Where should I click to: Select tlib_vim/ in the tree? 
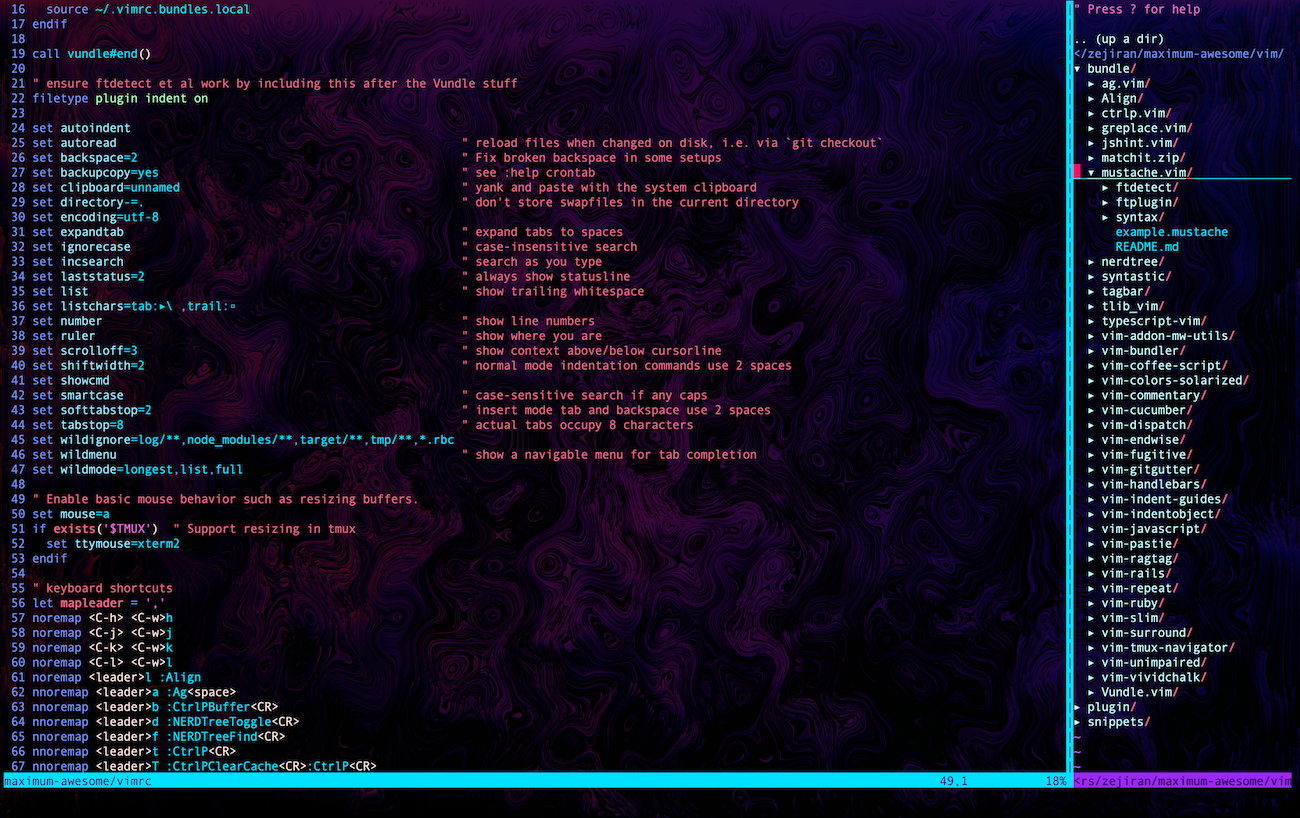point(1133,307)
